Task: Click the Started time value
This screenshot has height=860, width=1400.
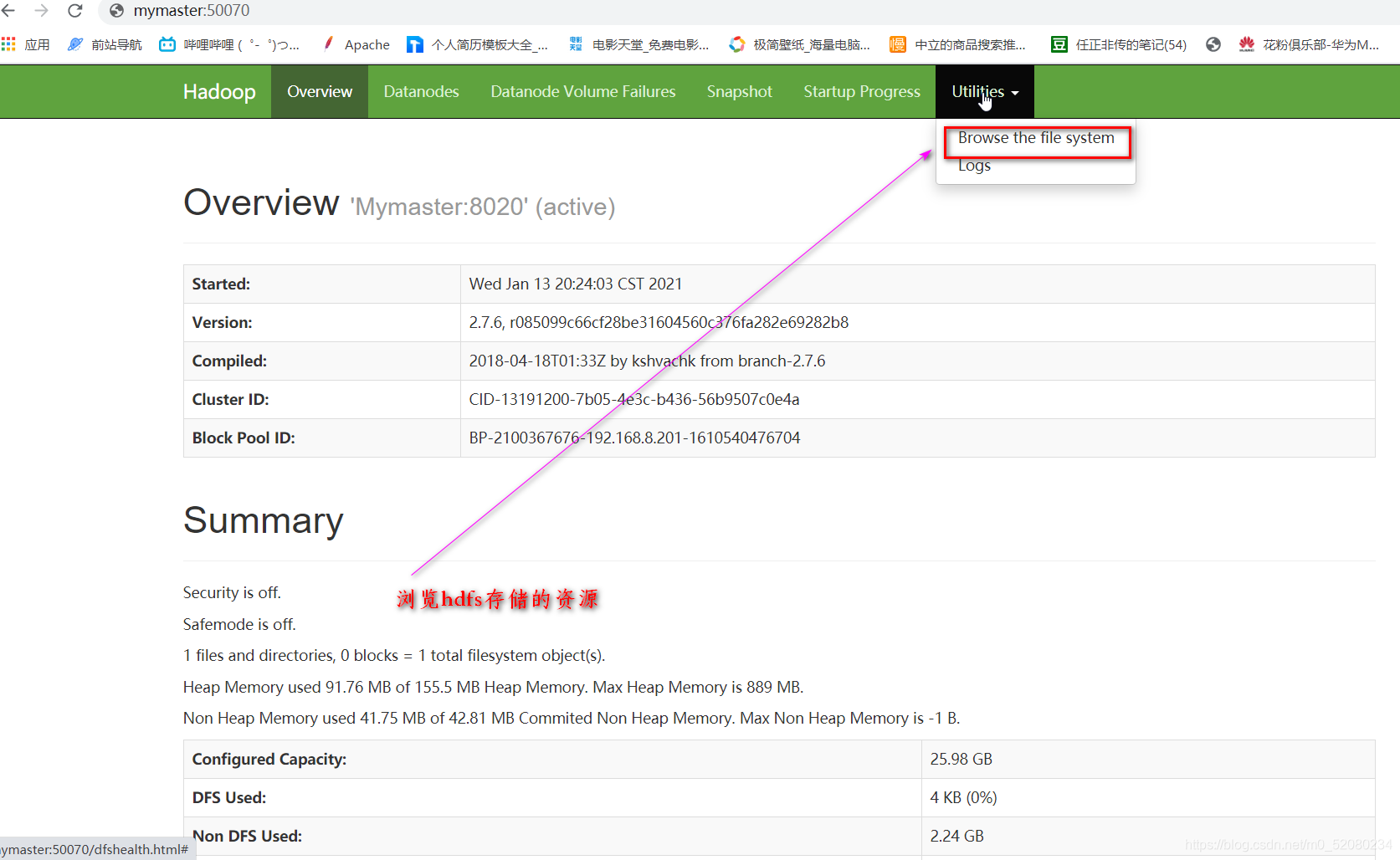Action: [x=576, y=284]
